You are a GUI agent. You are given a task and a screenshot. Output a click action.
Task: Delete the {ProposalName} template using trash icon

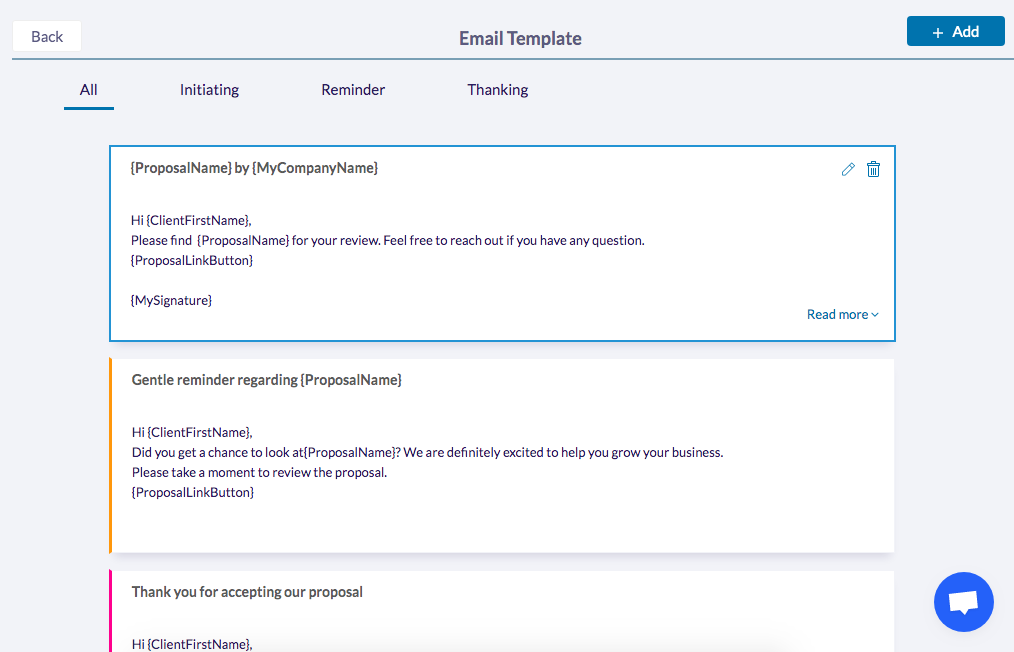[873, 169]
